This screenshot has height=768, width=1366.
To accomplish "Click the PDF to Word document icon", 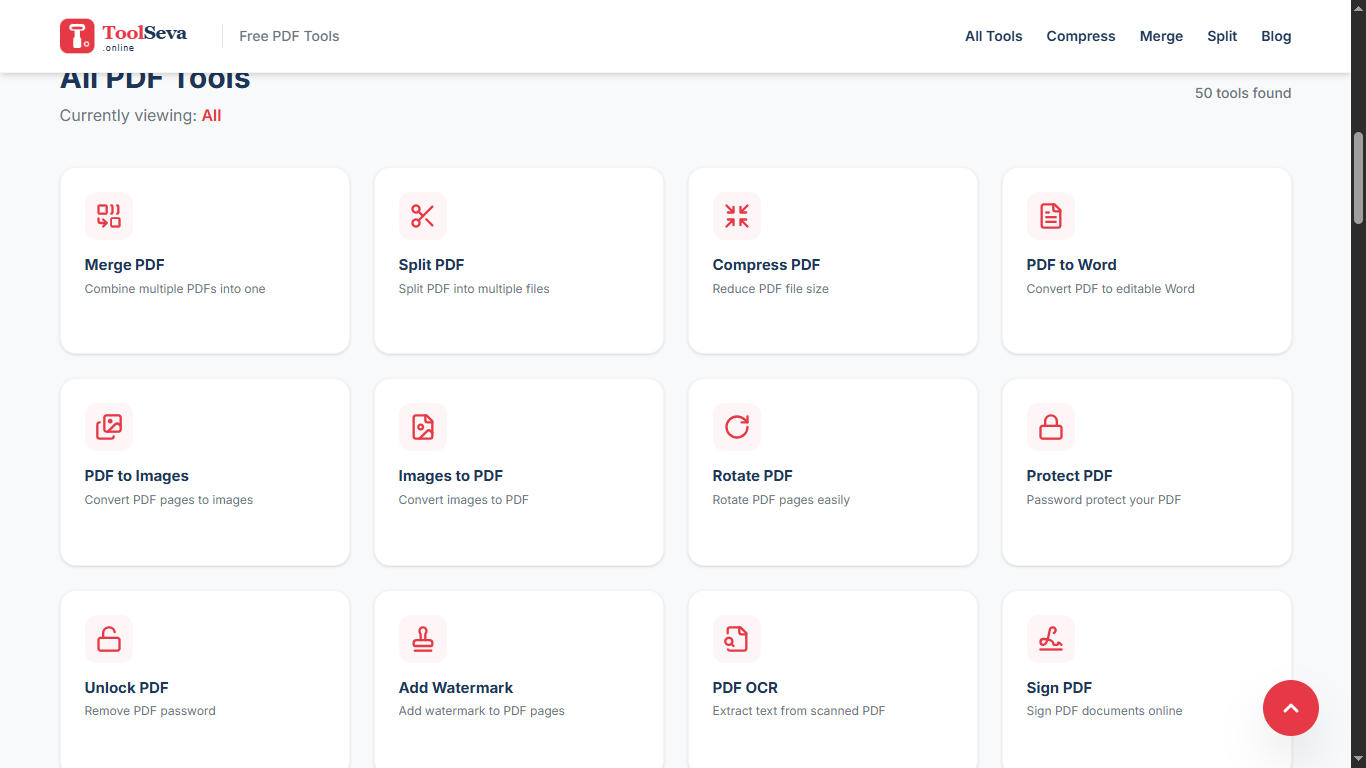I will point(1051,216).
